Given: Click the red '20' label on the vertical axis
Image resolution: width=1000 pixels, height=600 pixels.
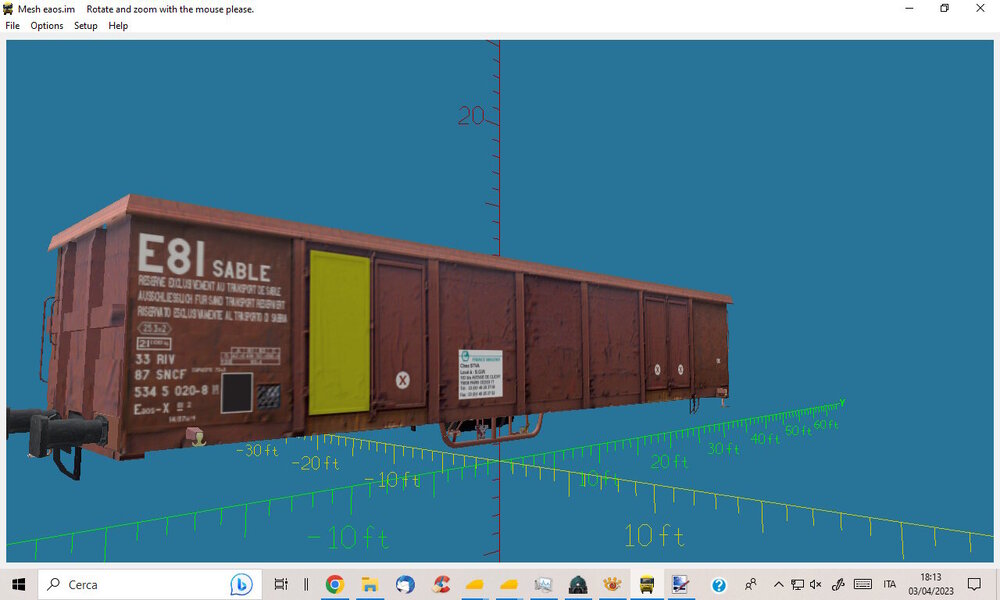Looking at the screenshot, I should coord(471,115).
